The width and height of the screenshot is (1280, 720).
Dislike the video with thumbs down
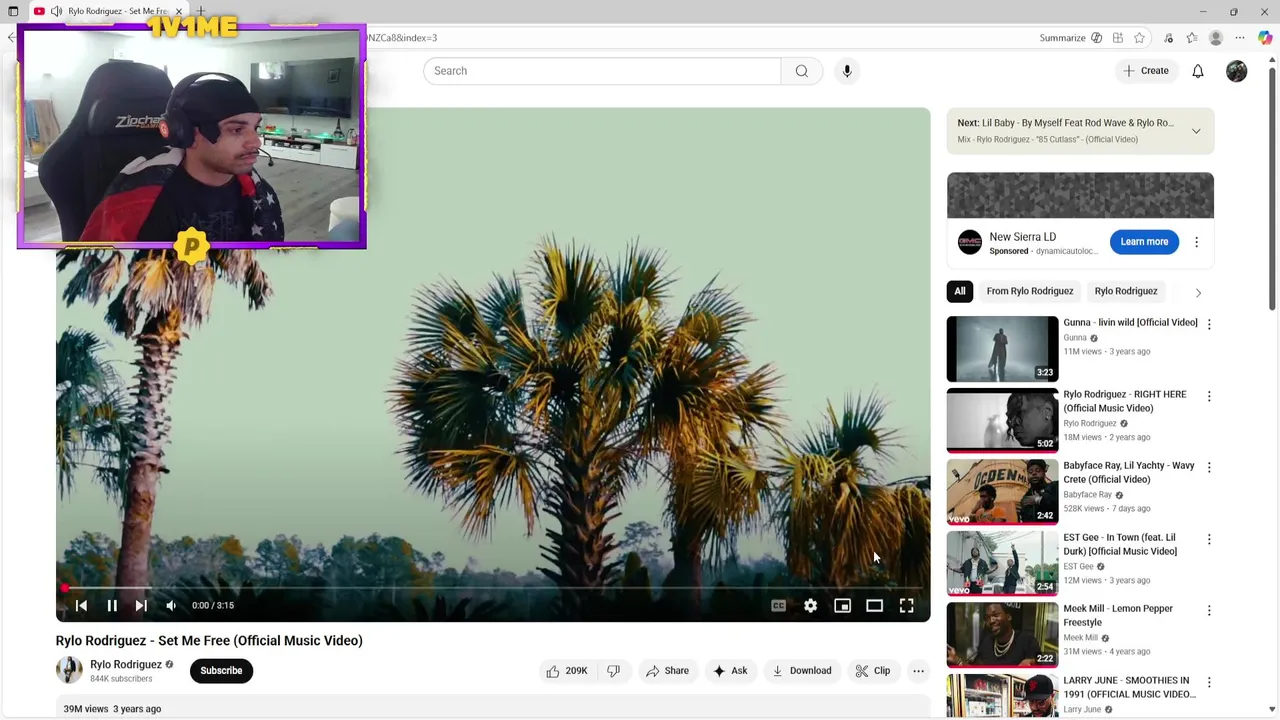coord(614,671)
